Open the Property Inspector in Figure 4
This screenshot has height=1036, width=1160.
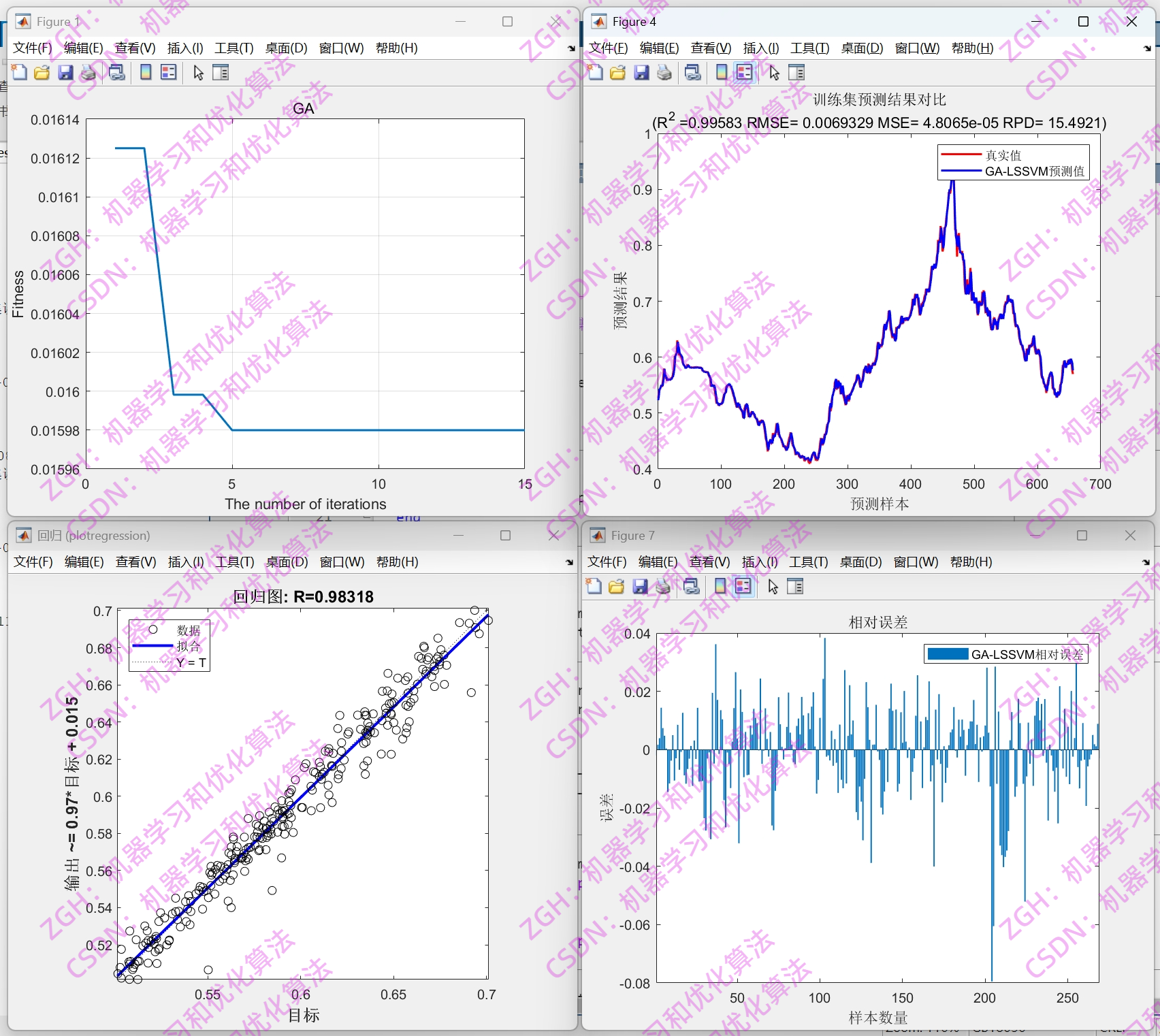(x=796, y=72)
